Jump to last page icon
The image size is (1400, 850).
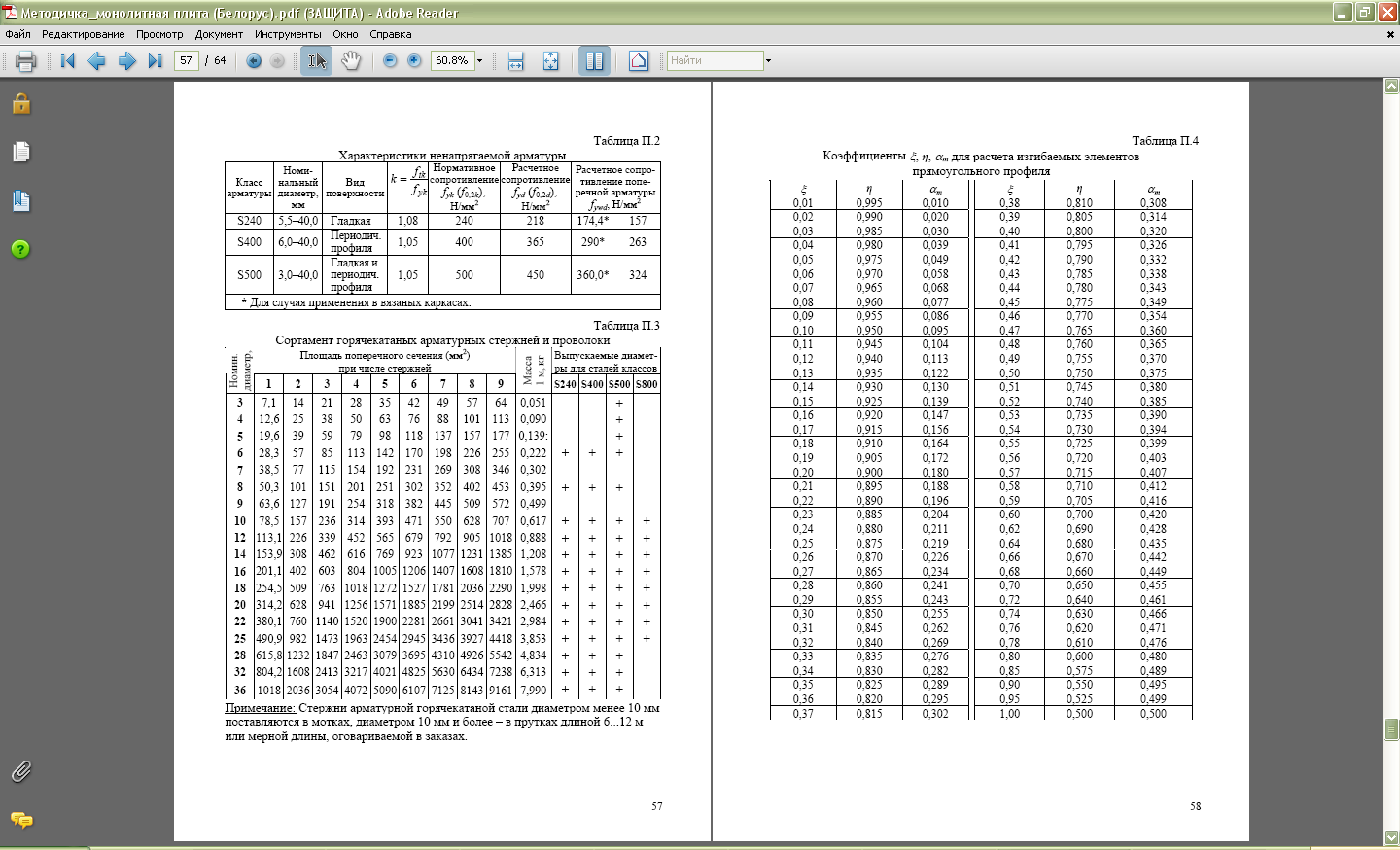click(155, 61)
